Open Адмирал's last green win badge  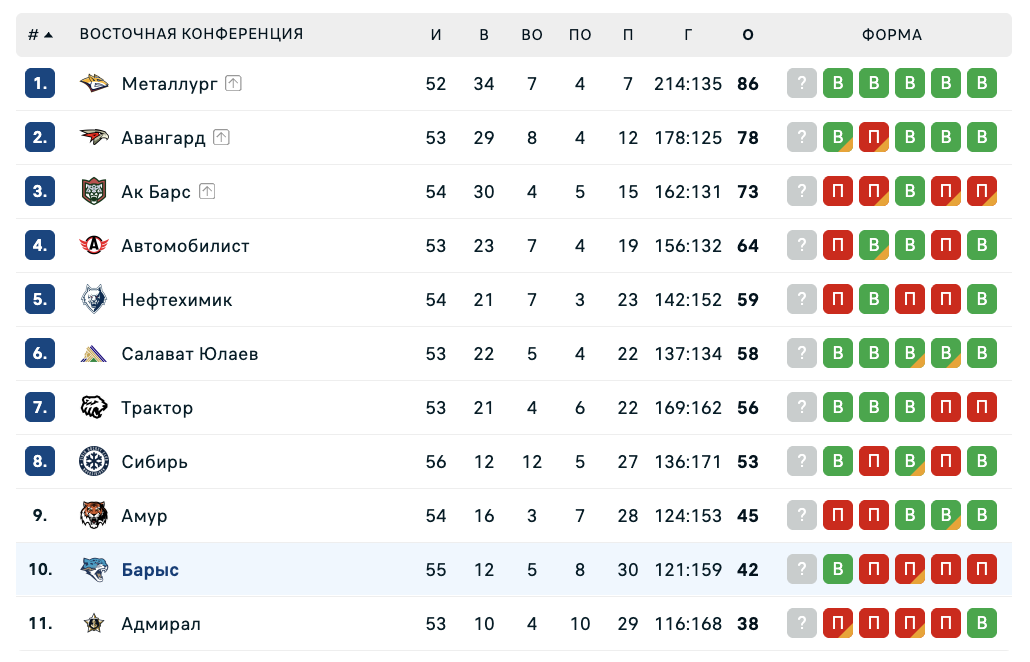pyautogui.click(x=982, y=624)
